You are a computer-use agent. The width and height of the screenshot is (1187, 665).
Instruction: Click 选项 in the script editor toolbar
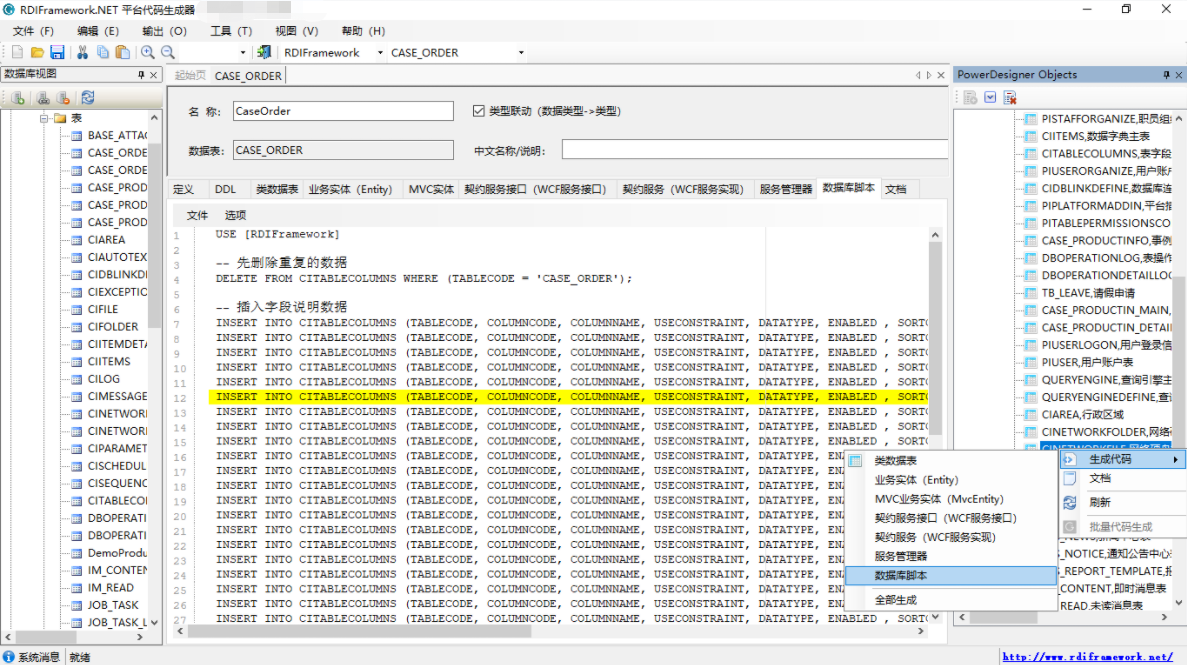(x=235, y=215)
